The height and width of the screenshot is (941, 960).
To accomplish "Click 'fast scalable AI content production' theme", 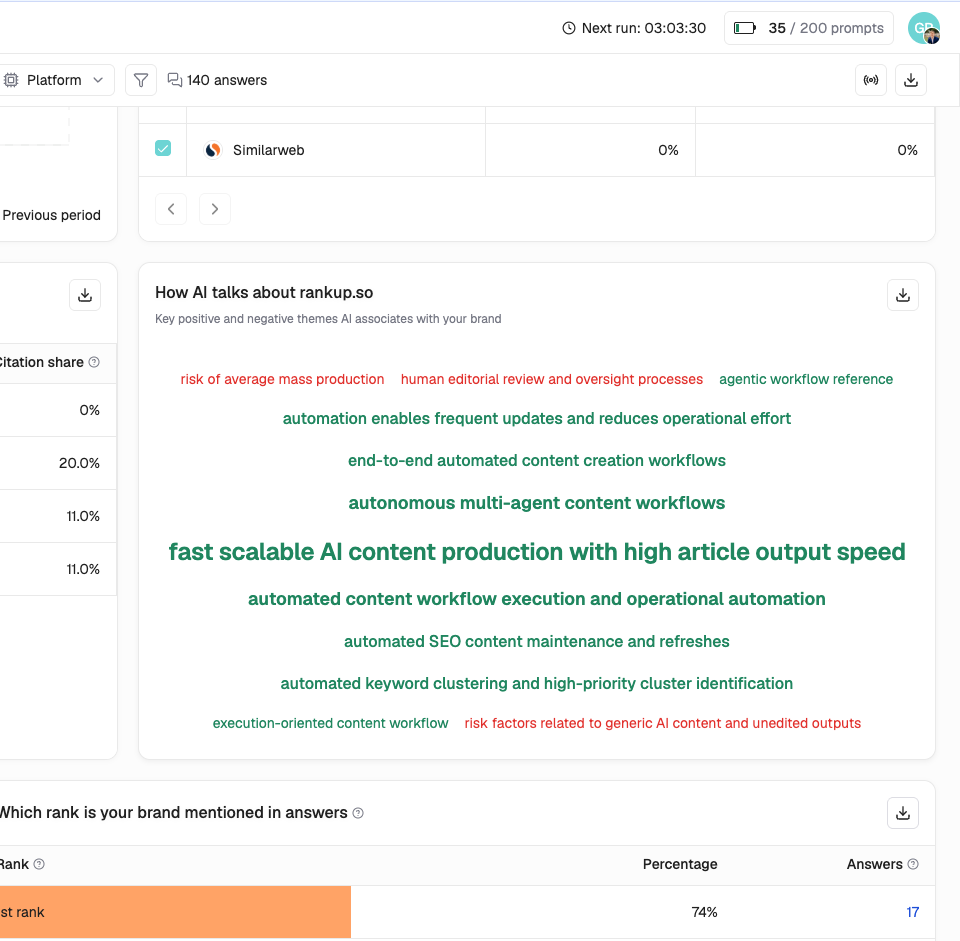I will [536, 552].
